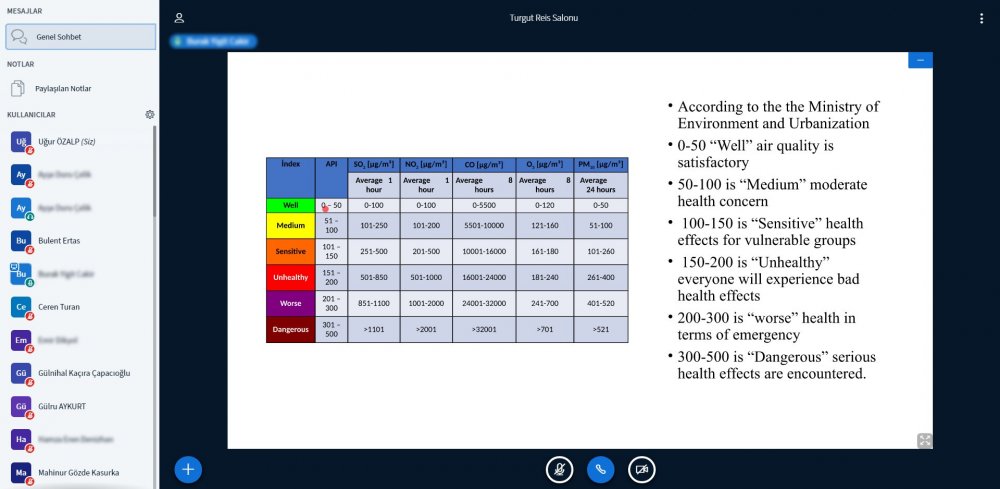Image resolution: width=1000 pixels, height=489 pixels.
Task: Open Paylaşılan Notlar shared notes
Action: (63, 89)
